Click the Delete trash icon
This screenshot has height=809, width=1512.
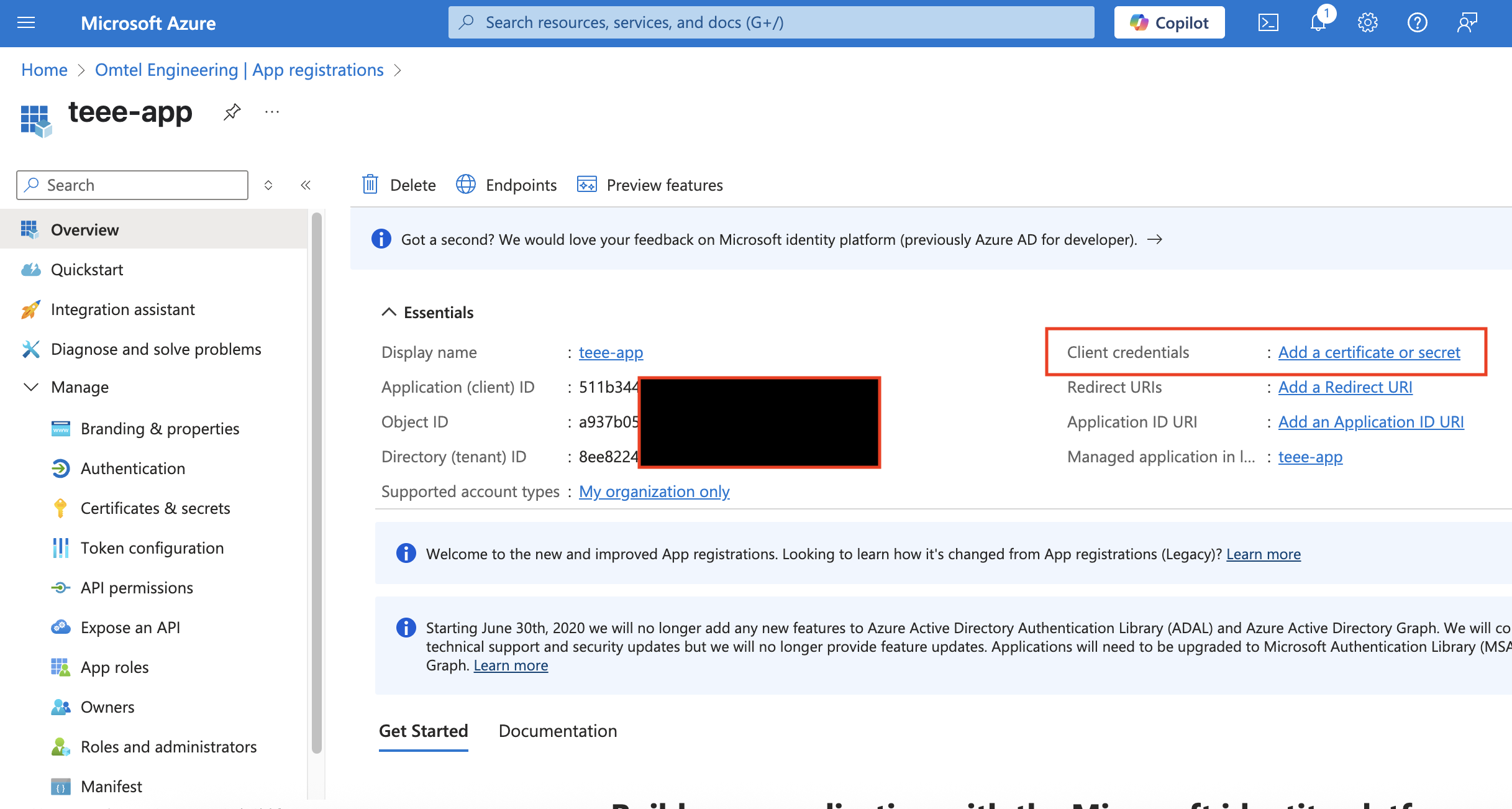click(370, 185)
